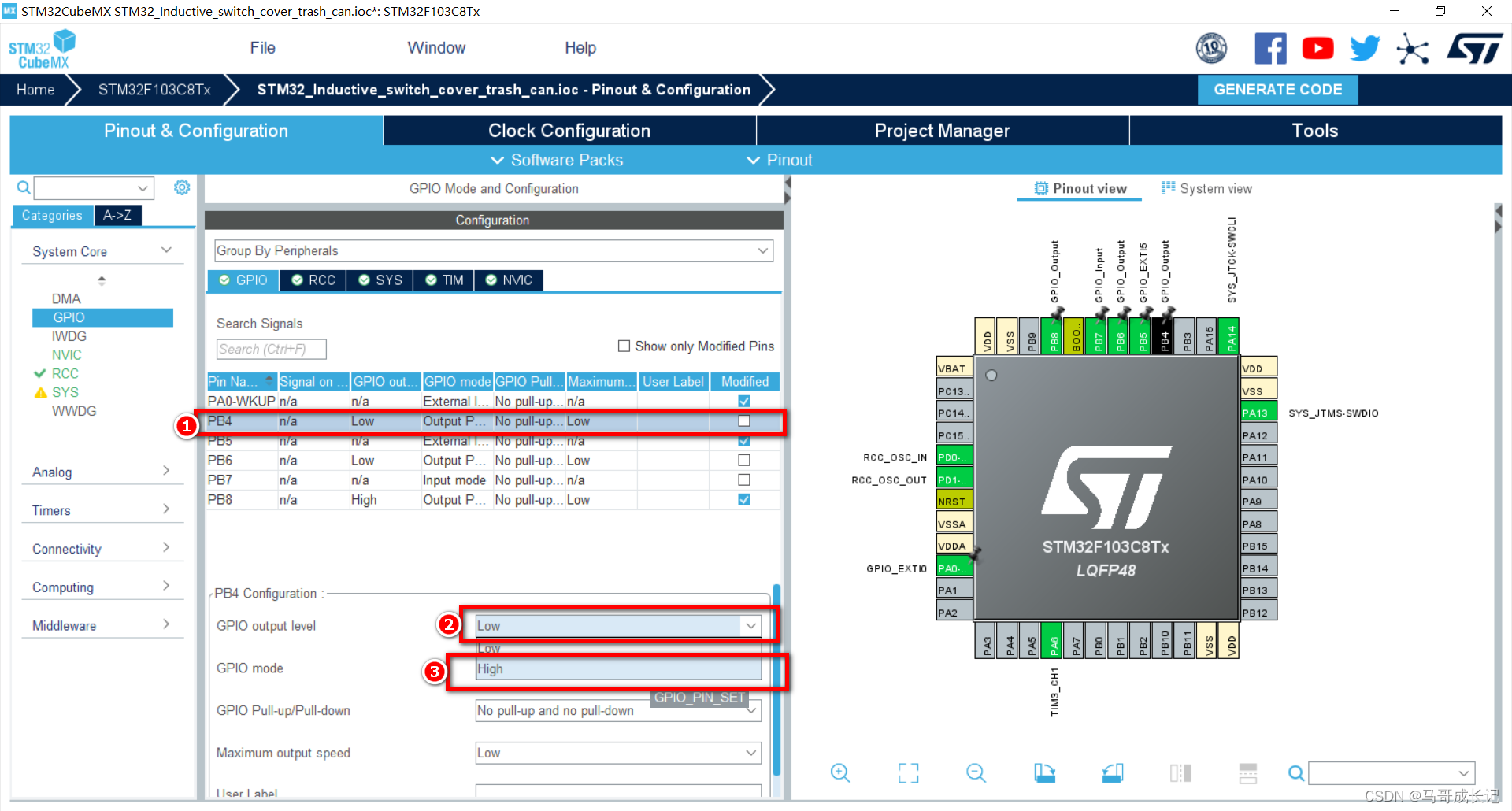Select the NRST pin on the chip
Viewport: 1512px width, 811px height.
(954, 501)
